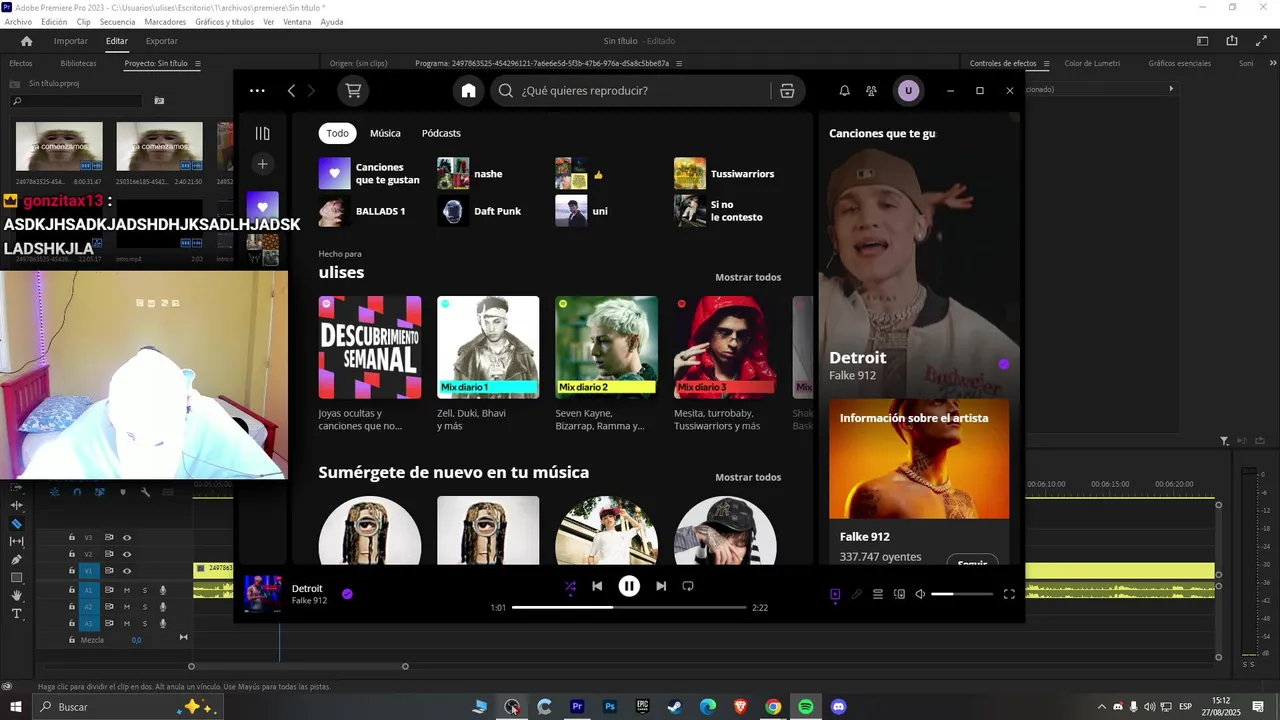This screenshot has width=1280, height=720.
Task: Go back with Spotify left arrow
Action: click(x=291, y=91)
